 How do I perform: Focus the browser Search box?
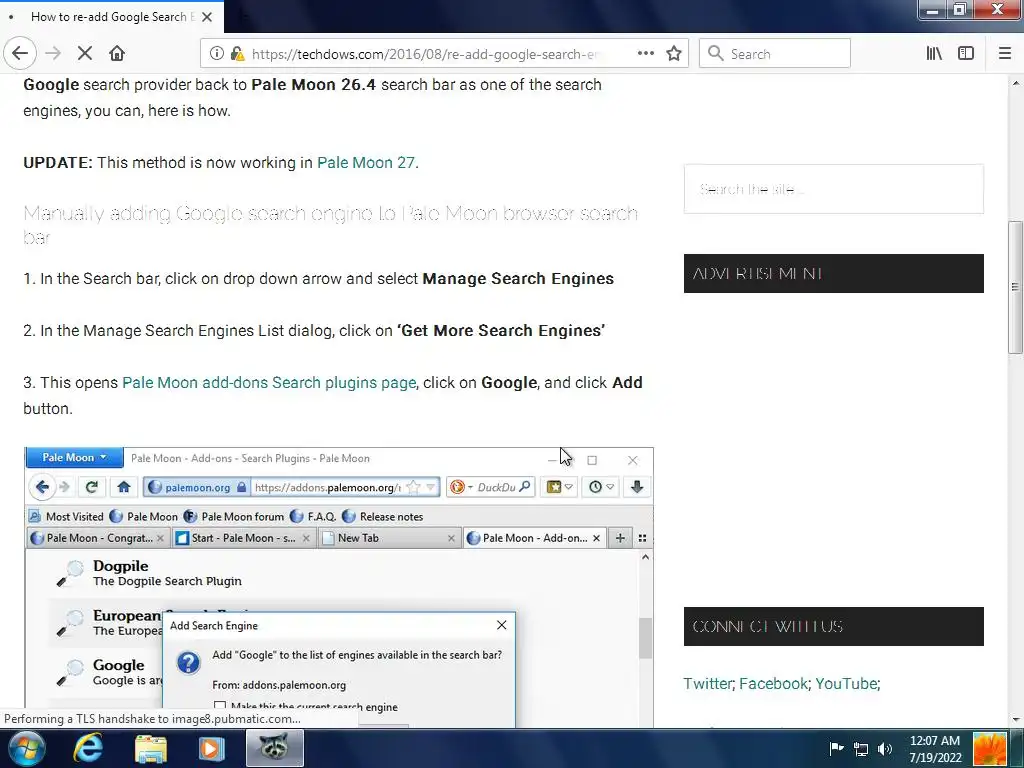click(x=775, y=54)
